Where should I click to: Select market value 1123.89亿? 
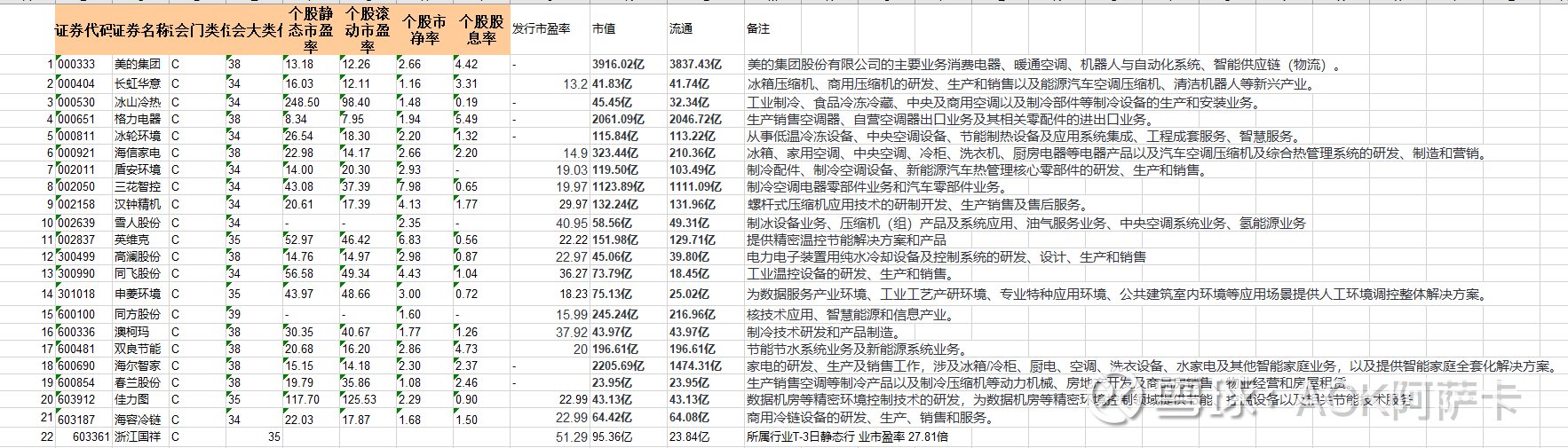[x=618, y=186]
